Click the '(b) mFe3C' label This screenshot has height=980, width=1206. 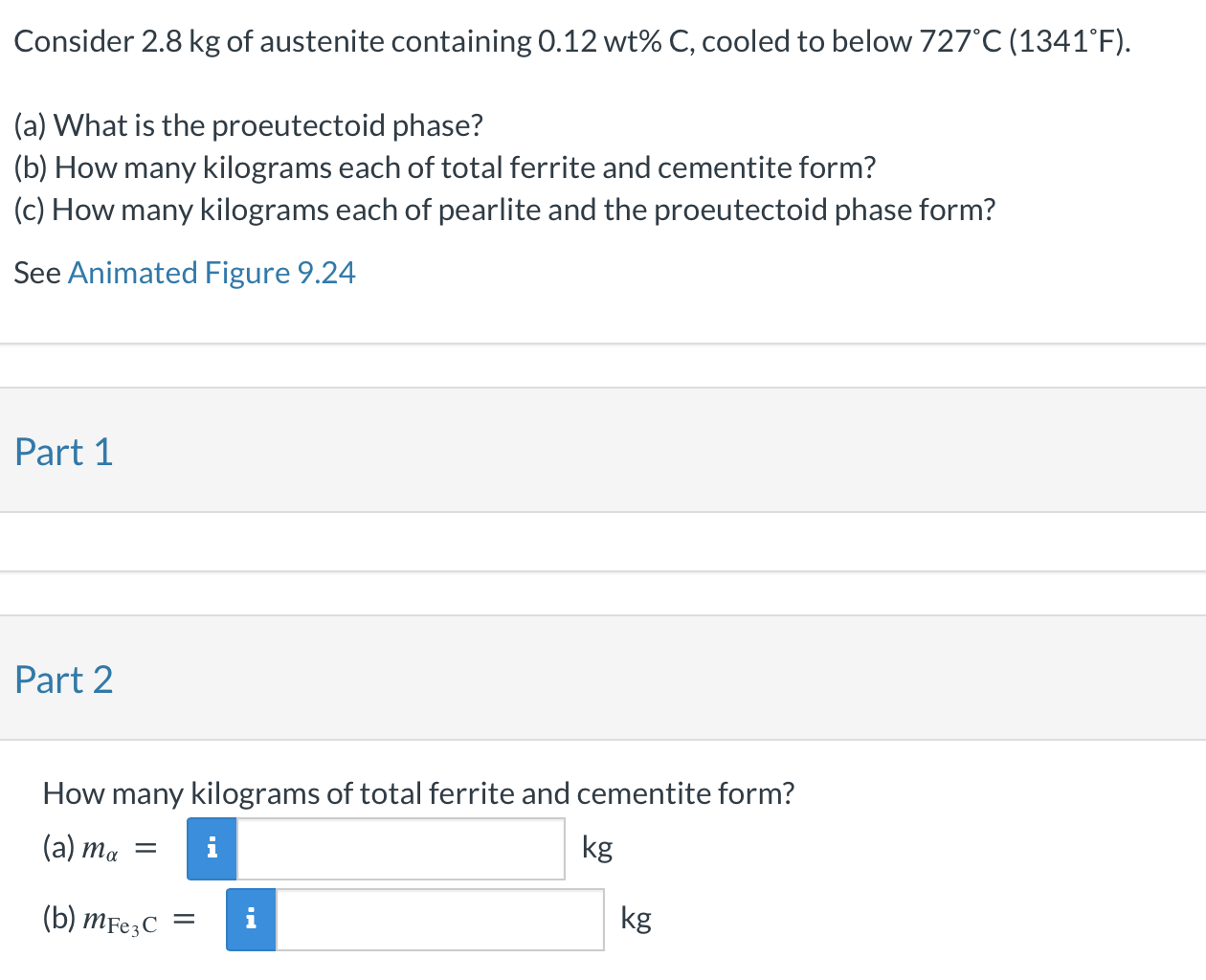coord(100,920)
